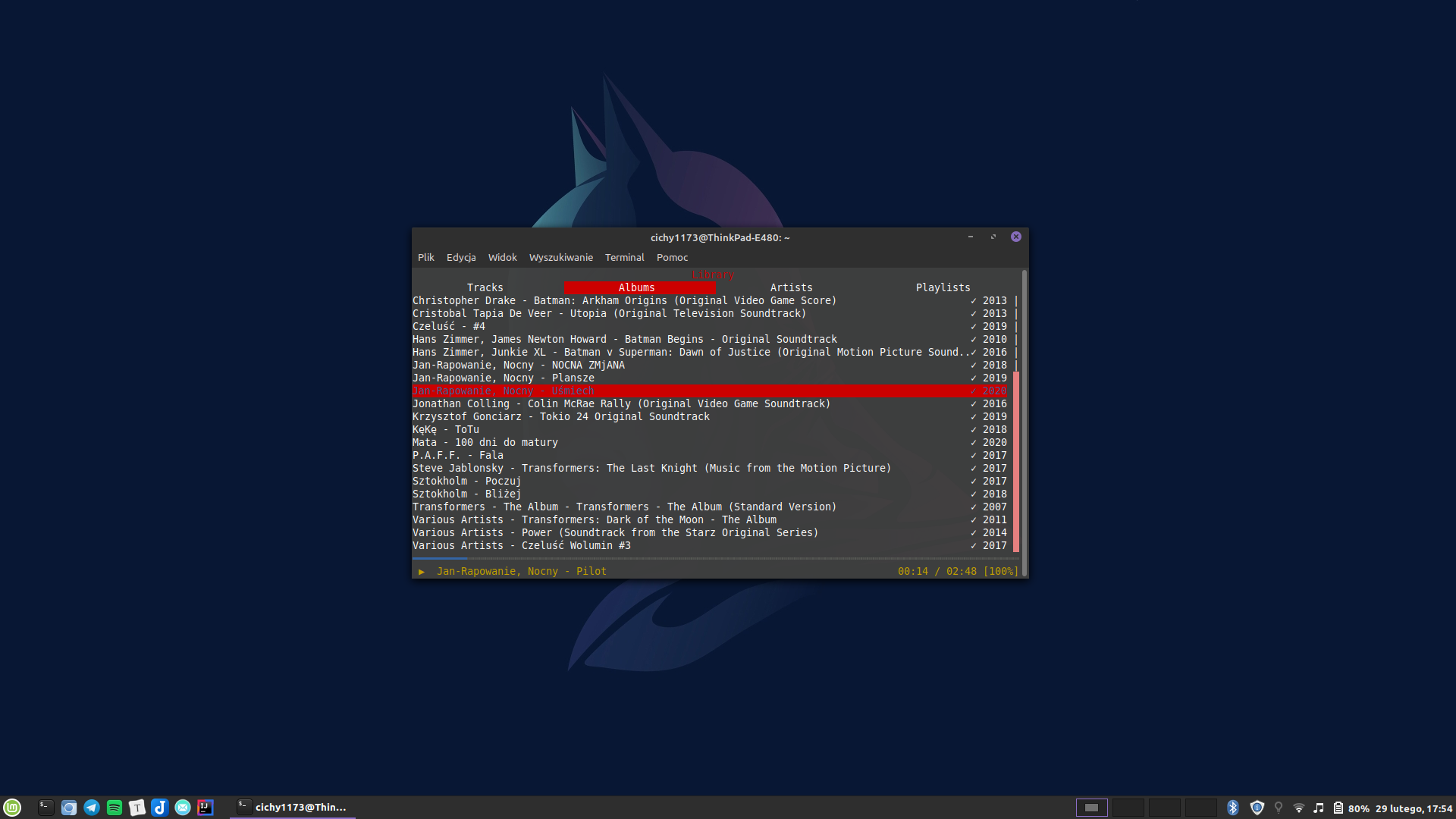Open the update manager shield icon
1456x819 pixels.
click(x=1257, y=808)
